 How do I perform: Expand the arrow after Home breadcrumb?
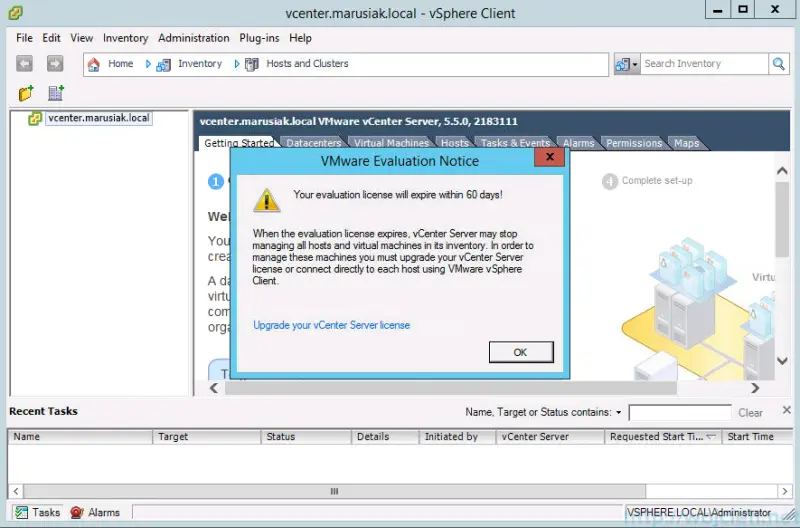pos(148,64)
